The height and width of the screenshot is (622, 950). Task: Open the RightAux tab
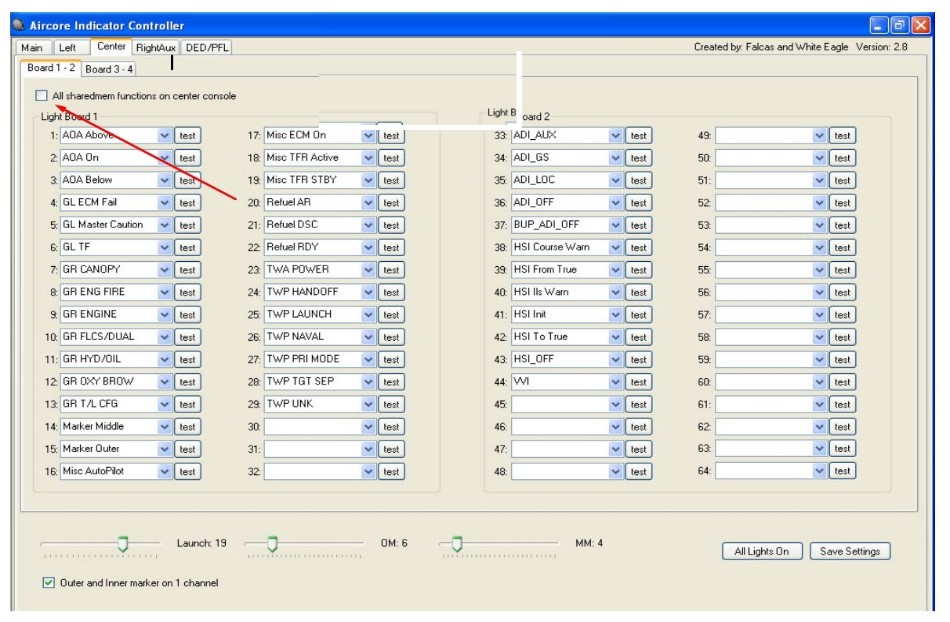156,47
